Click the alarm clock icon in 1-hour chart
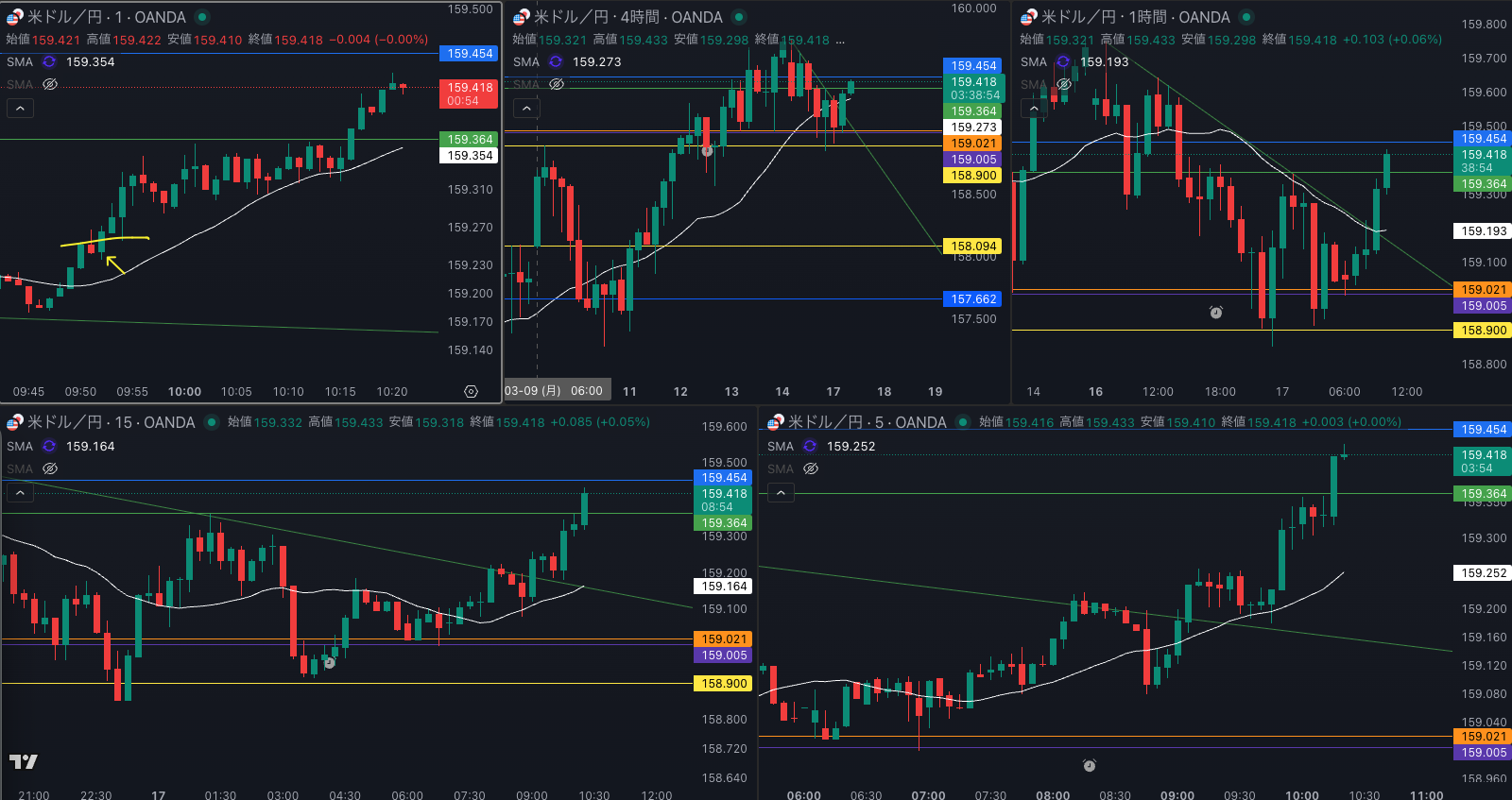1512x800 pixels. [x=1216, y=313]
